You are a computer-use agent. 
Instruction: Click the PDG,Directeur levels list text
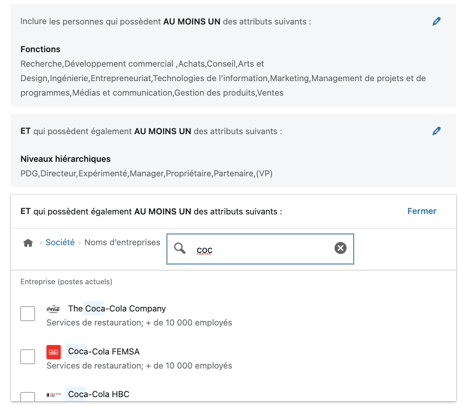click(x=146, y=173)
